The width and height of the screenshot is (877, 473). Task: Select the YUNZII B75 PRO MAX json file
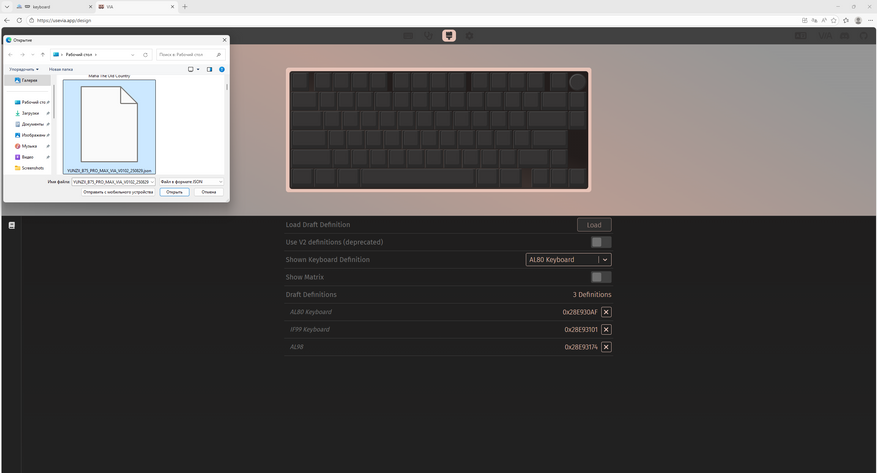(x=109, y=127)
